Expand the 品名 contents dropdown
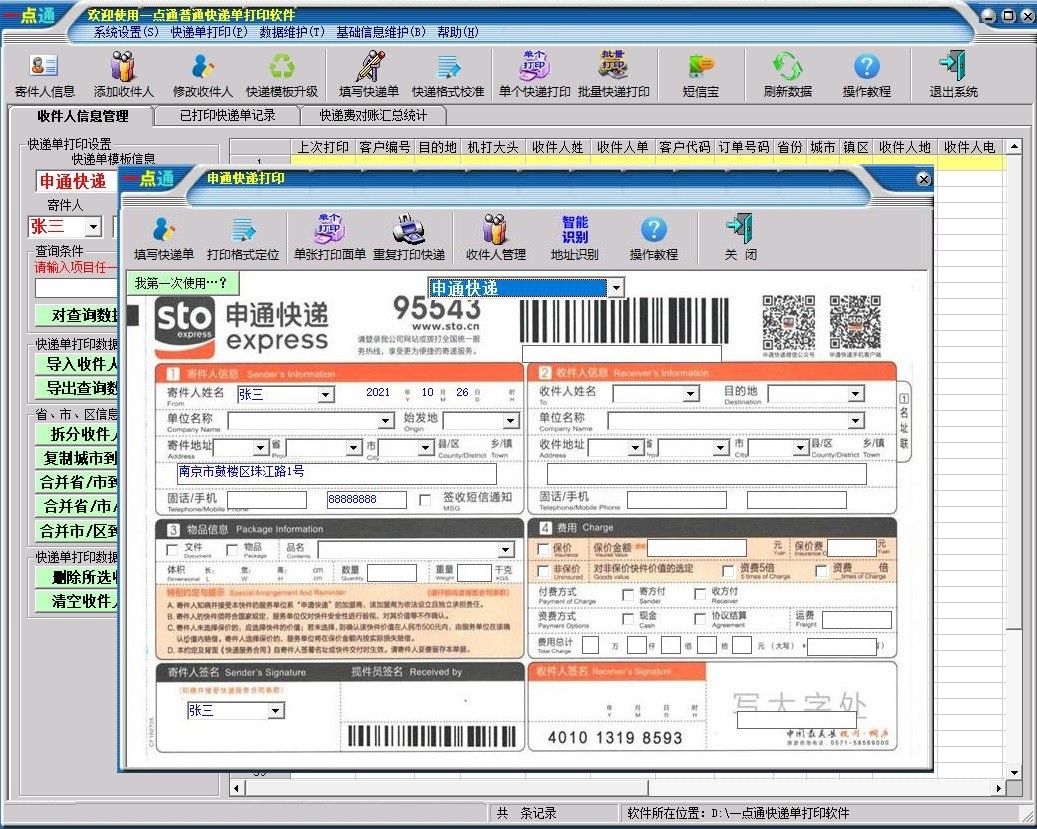Viewport: 1037px width, 829px height. coord(506,550)
